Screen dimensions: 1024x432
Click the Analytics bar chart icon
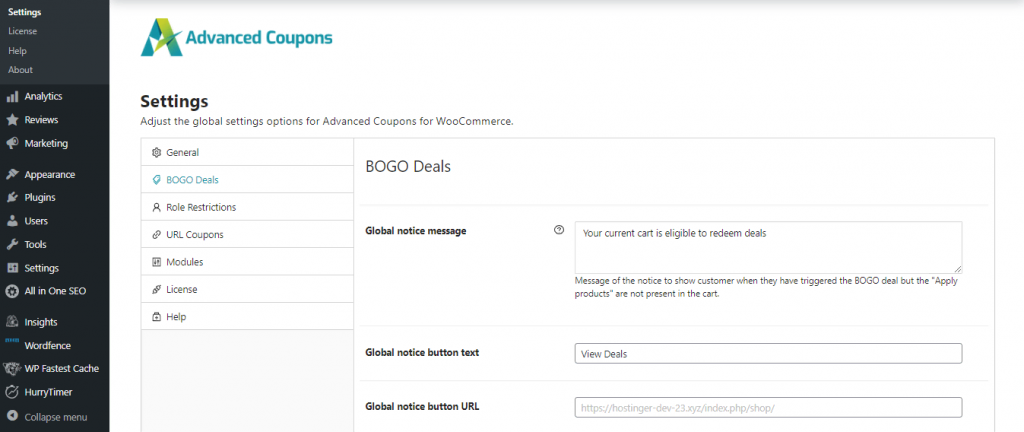click(x=12, y=96)
